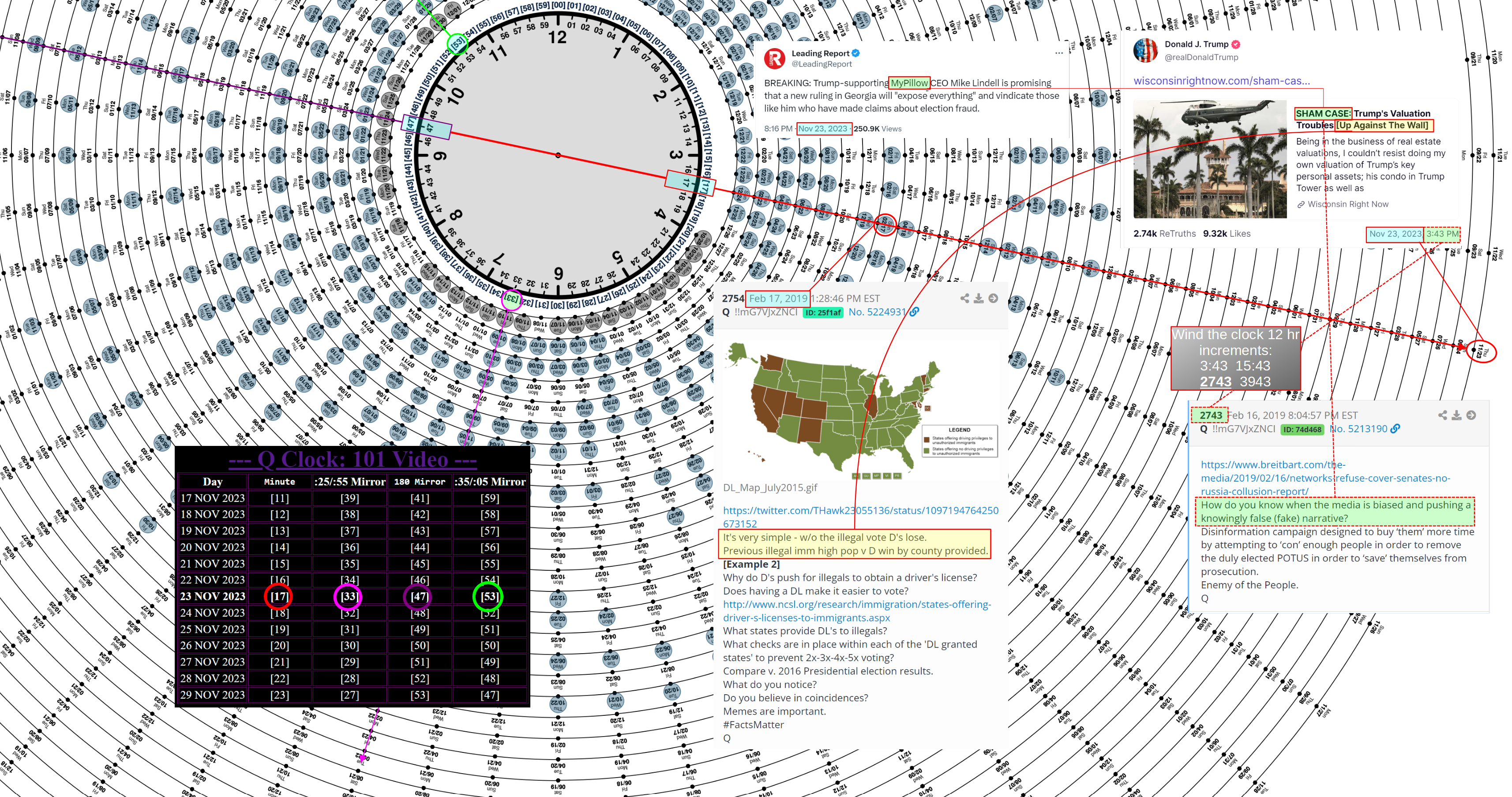
Task: Click the large 12 on the clock face
Action: (x=557, y=37)
